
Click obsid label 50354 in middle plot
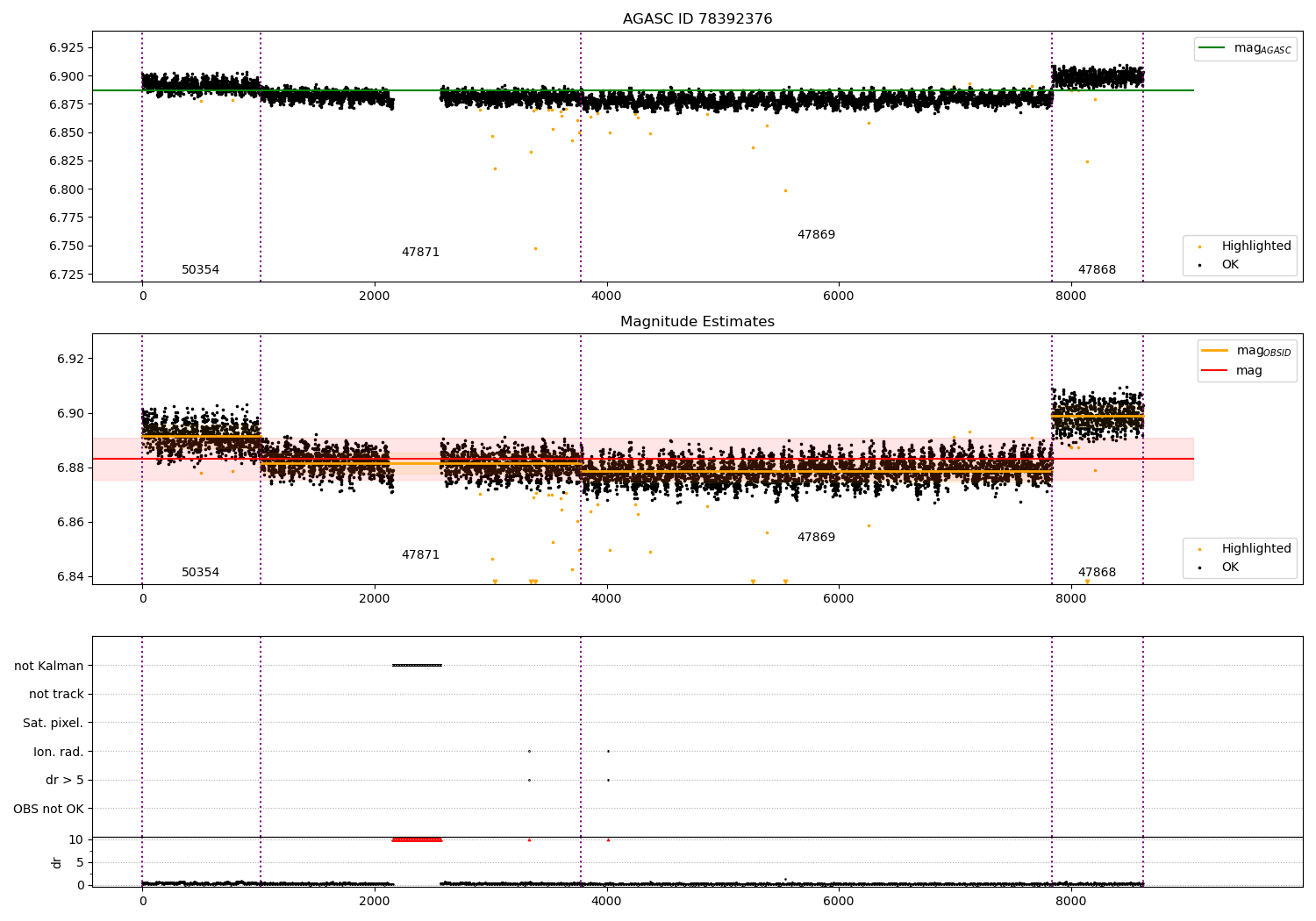point(201,573)
